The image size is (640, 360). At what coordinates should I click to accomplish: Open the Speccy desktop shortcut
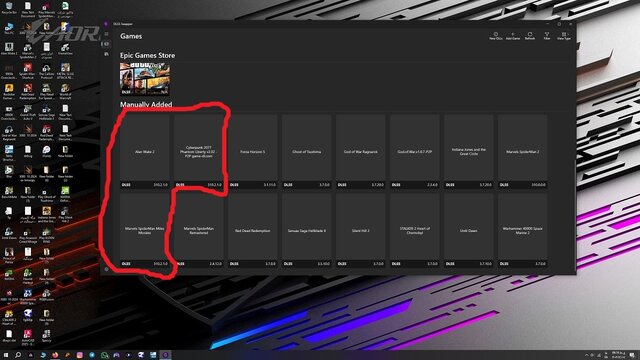click(46, 336)
